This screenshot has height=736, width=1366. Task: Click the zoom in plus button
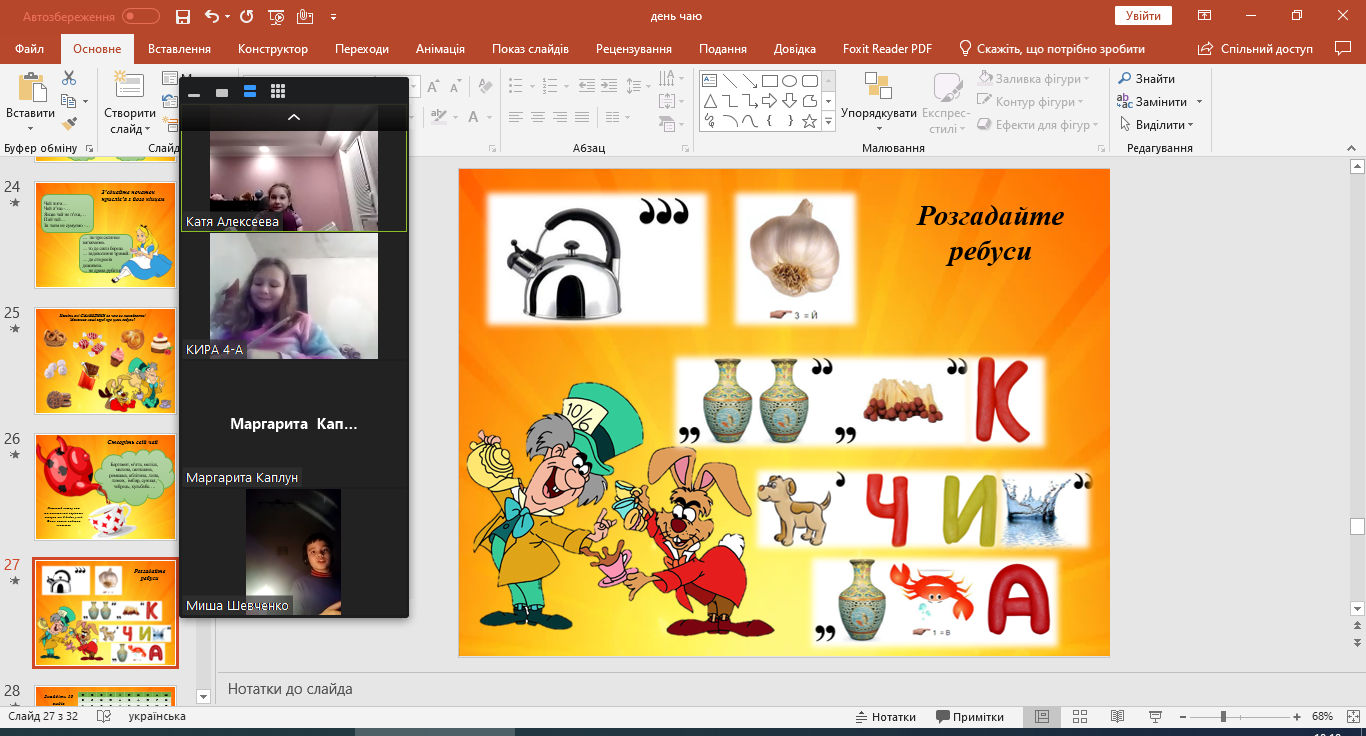coord(1297,717)
